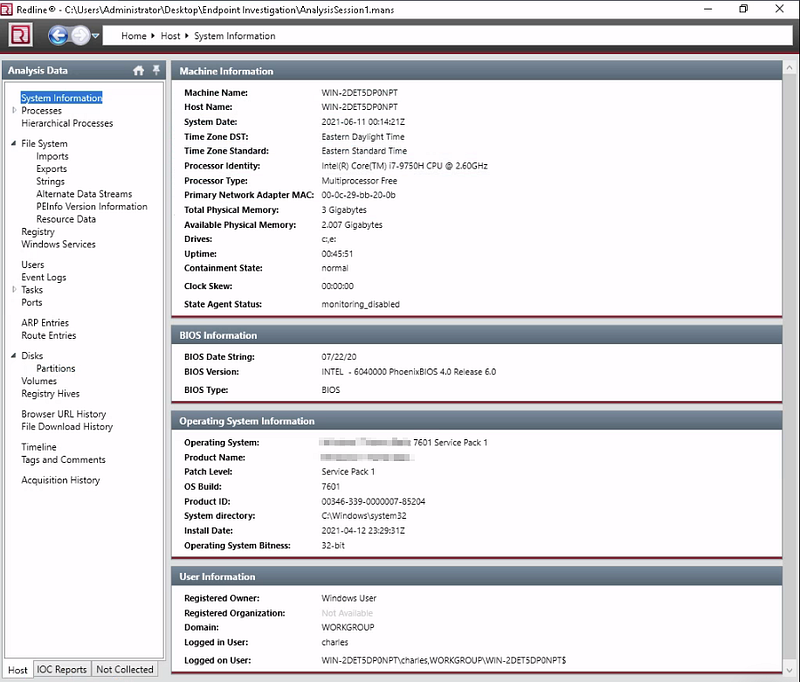The height and width of the screenshot is (682, 800).
Task: Open Acquisition History
Action: coord(61,479)
